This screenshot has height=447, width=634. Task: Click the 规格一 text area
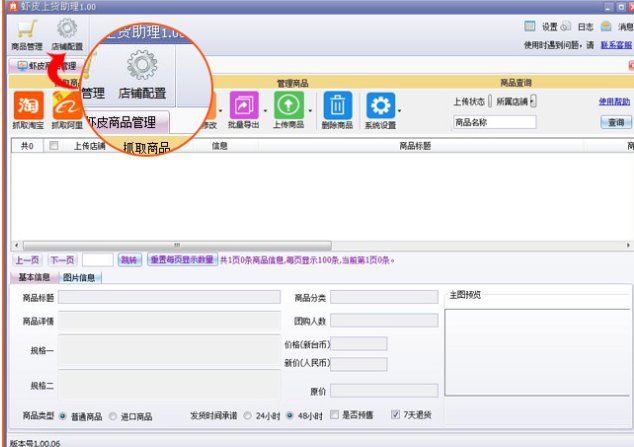169,351
